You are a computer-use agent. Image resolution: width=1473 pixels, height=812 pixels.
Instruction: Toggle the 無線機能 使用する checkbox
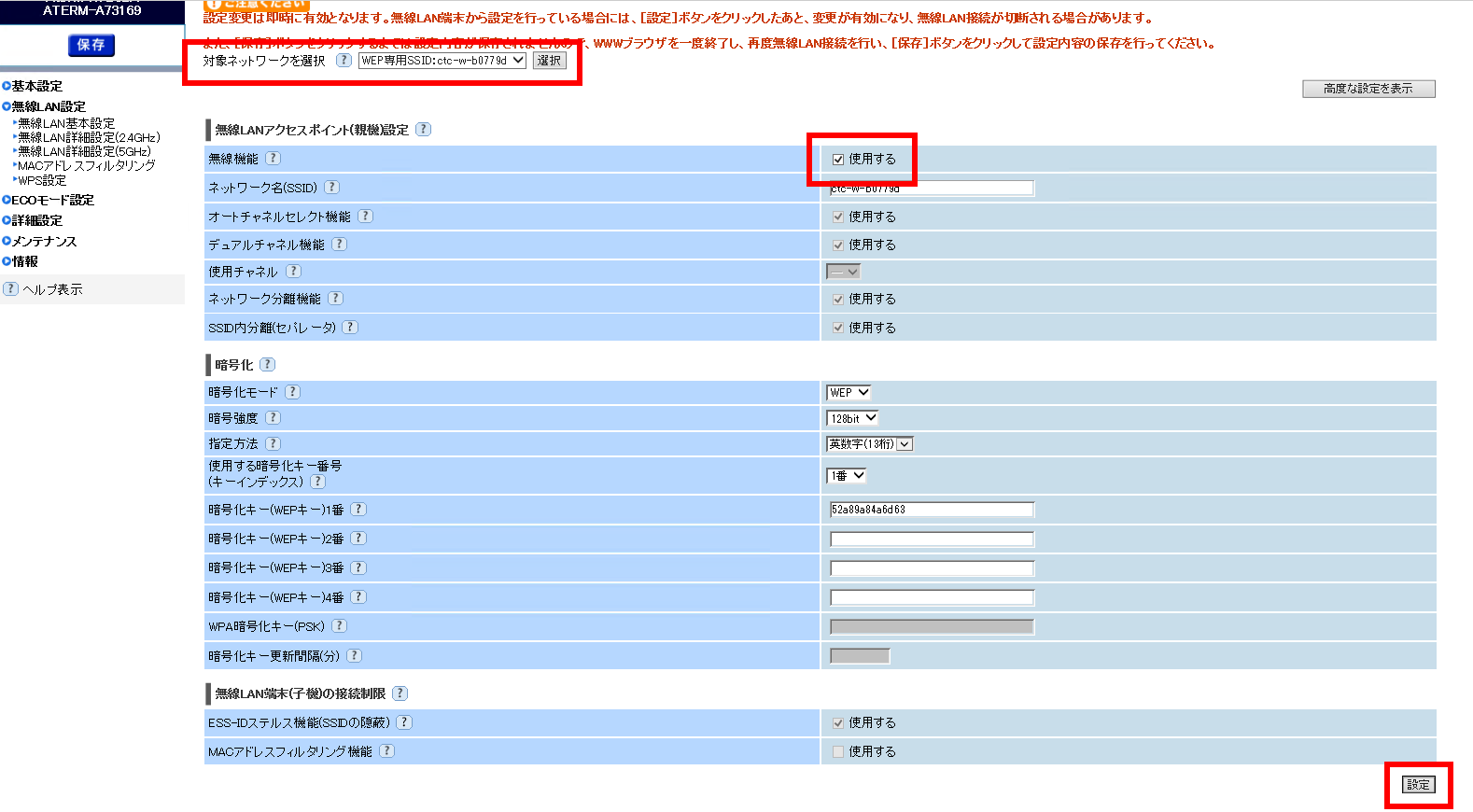pos(838,160)
